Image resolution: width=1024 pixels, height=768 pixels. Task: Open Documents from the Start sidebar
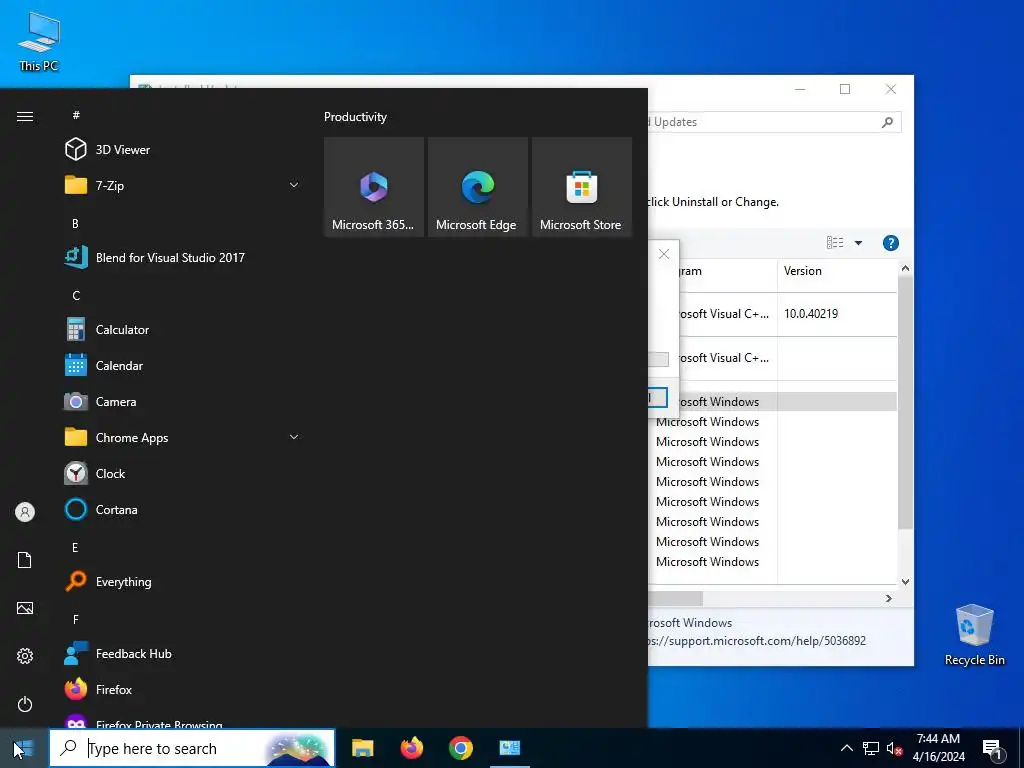pos(25,560)
